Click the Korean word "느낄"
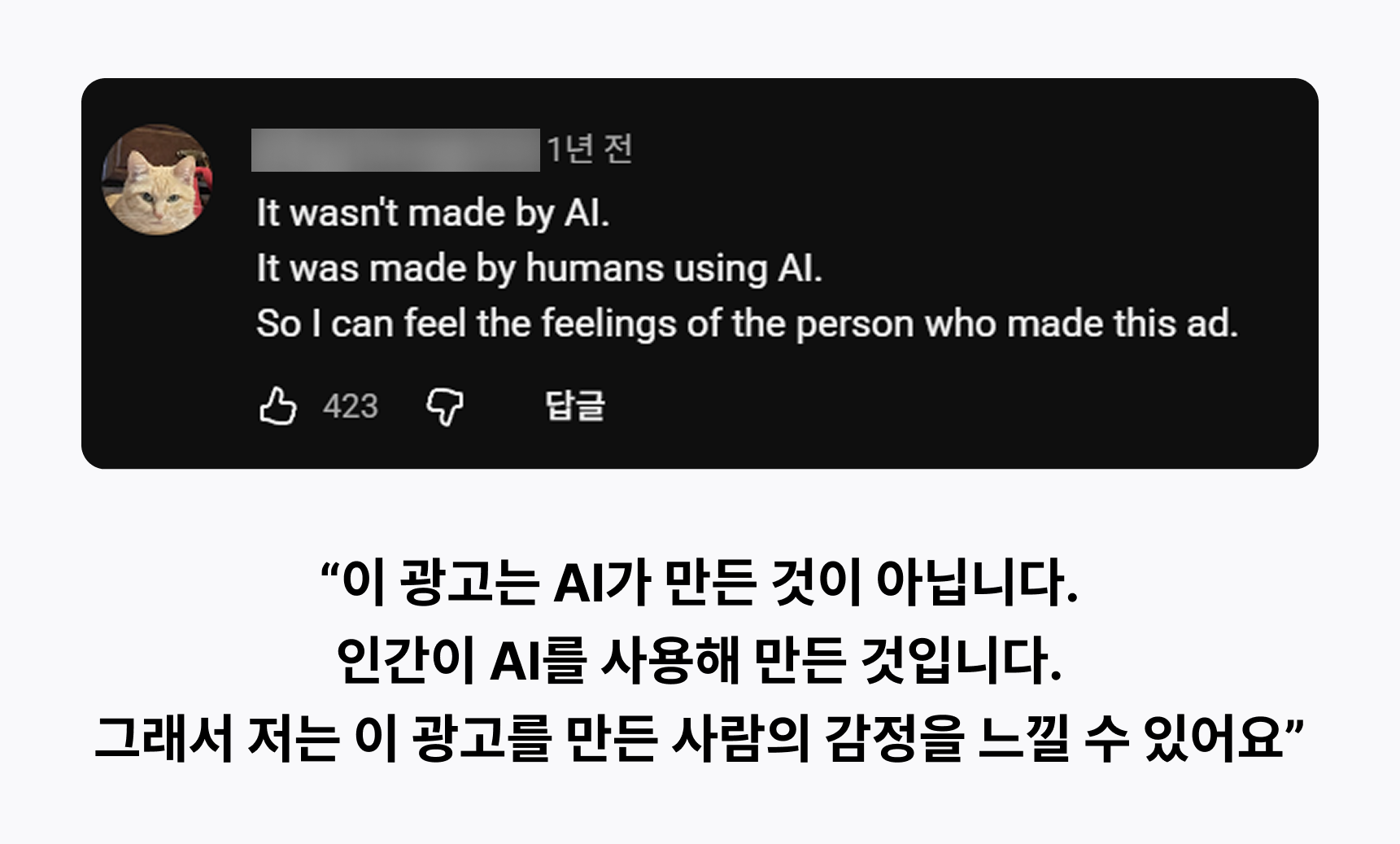1400x844 pixels. (1024, 739)
